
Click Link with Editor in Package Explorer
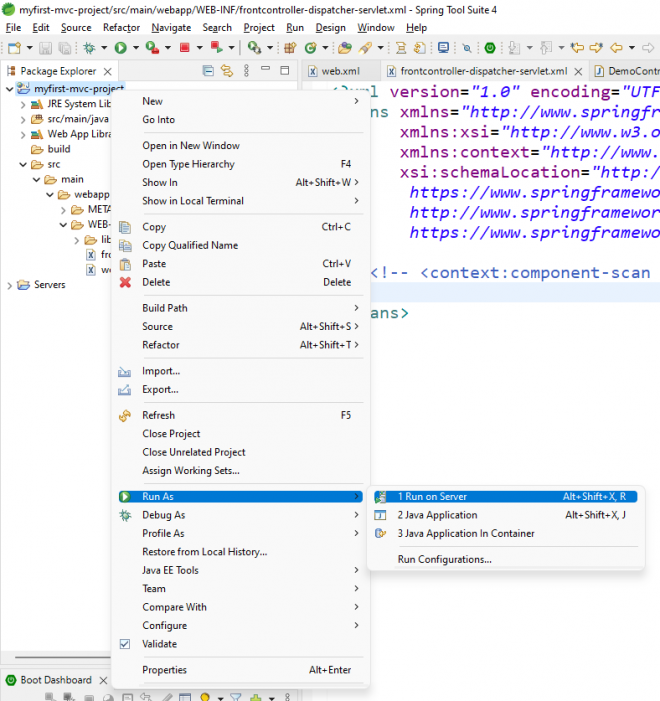[227, 71]
